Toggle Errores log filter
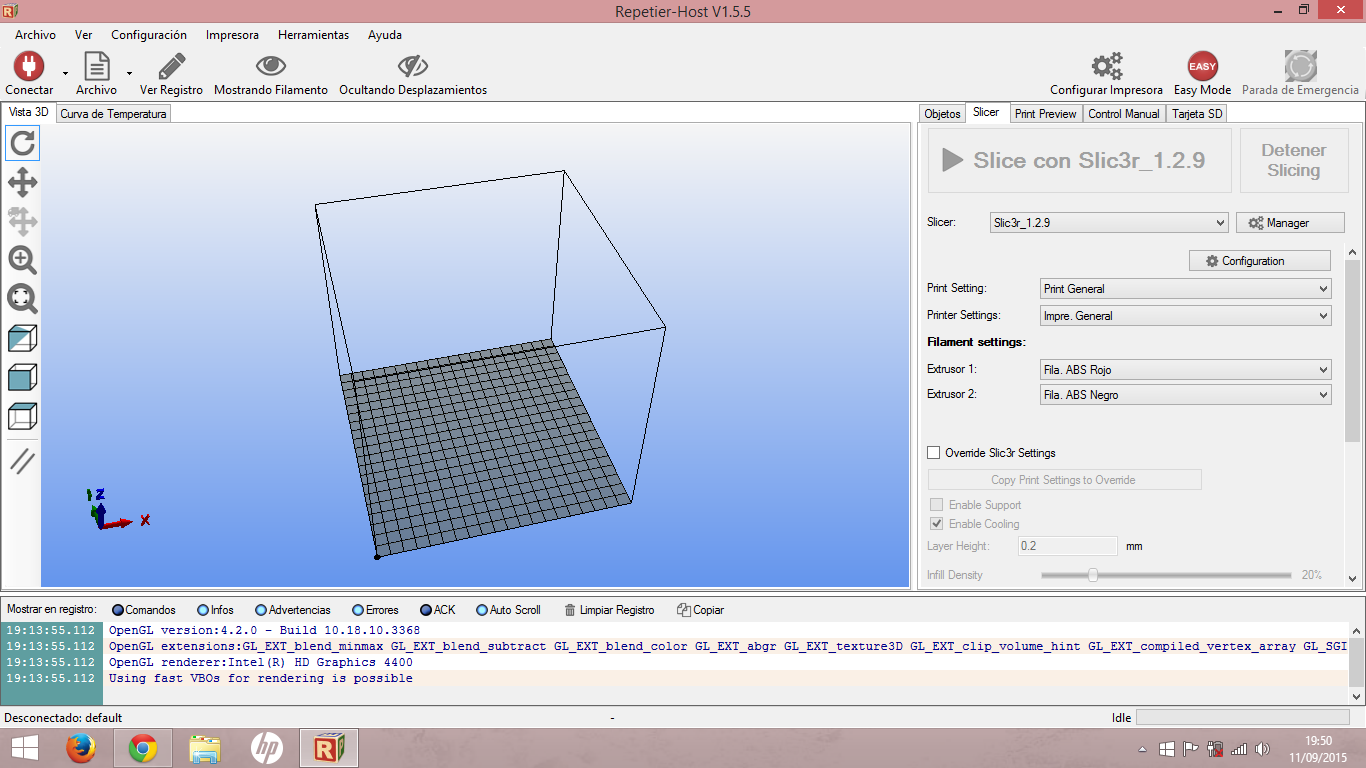1366x768 pixels. click(x=375, y=610)
